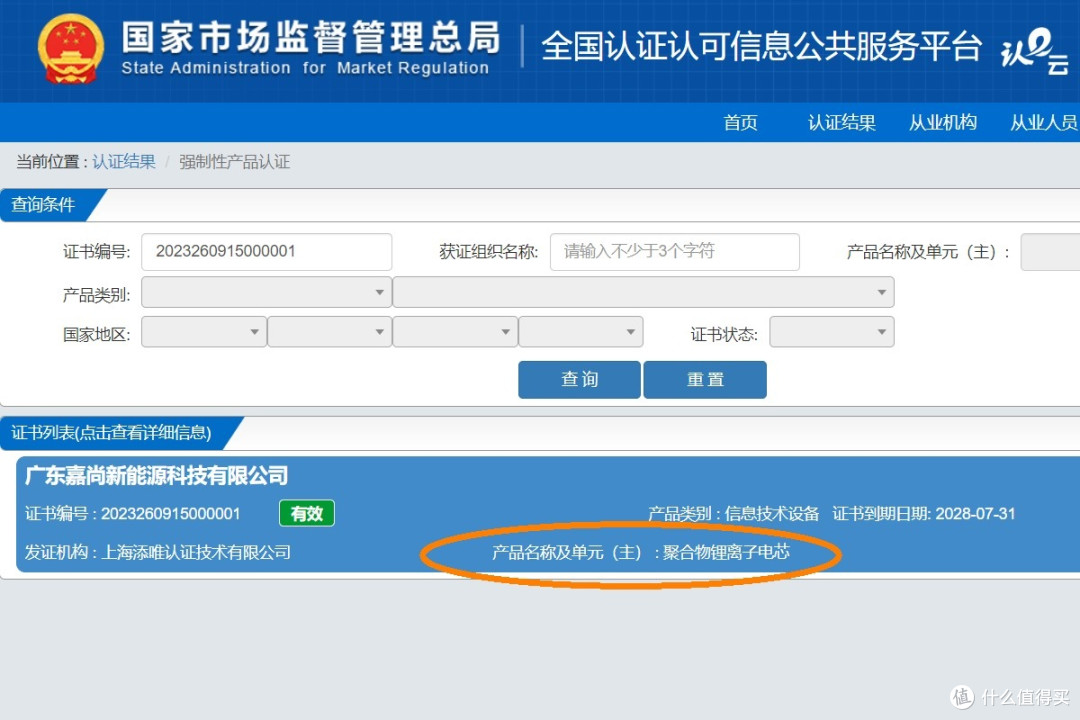Click the 查询 button
Image resolution: width=1080 pixels, height=720 pixels.
tap(579, 380)
